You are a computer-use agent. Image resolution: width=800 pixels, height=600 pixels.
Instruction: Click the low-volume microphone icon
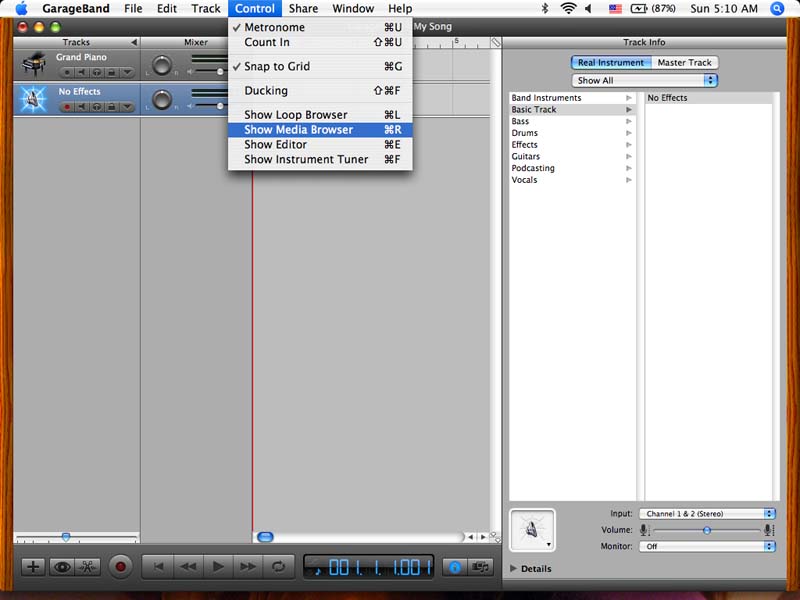(644, 530)
